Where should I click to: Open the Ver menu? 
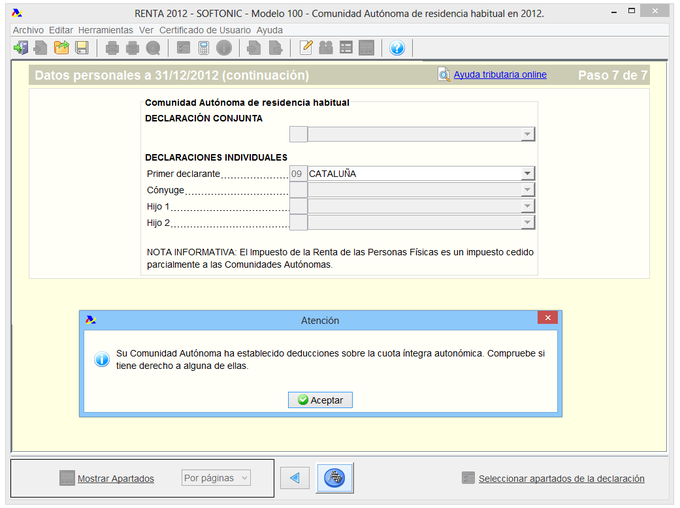tap(146, 30)
